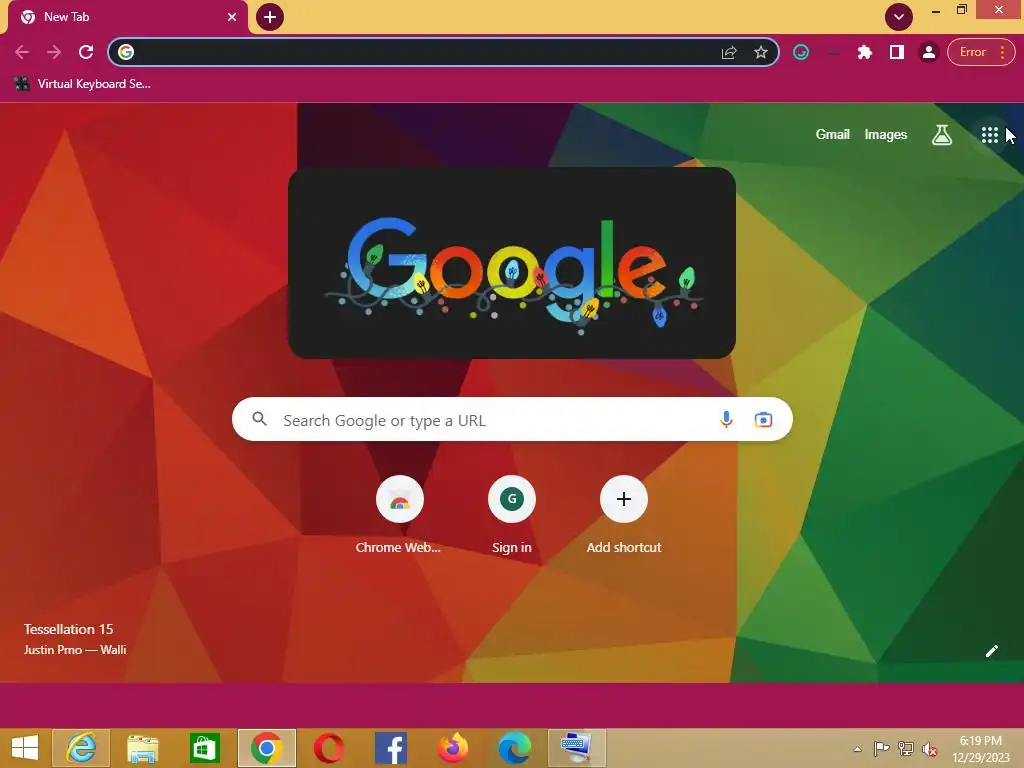Click the magnifier icon in search box
Viewport: 1024px width, 768px height.
[260, 419]
